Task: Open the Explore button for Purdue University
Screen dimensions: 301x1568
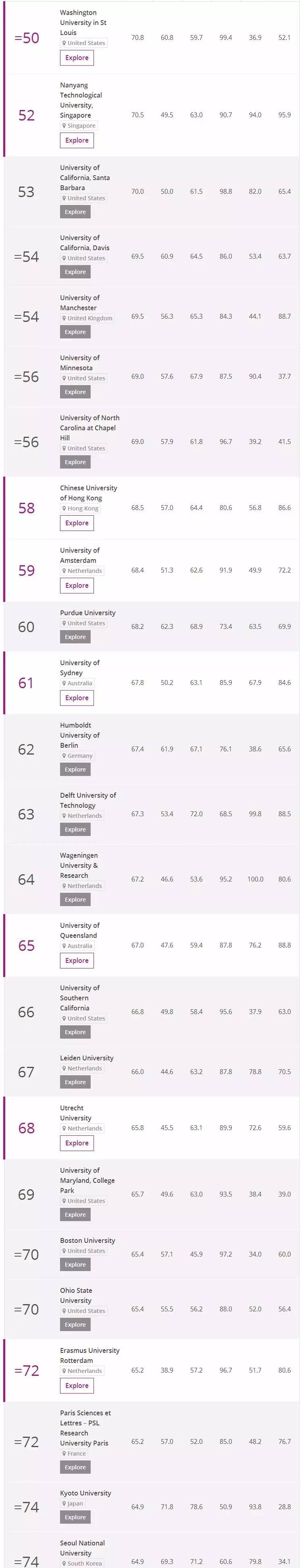Action: 75,636
